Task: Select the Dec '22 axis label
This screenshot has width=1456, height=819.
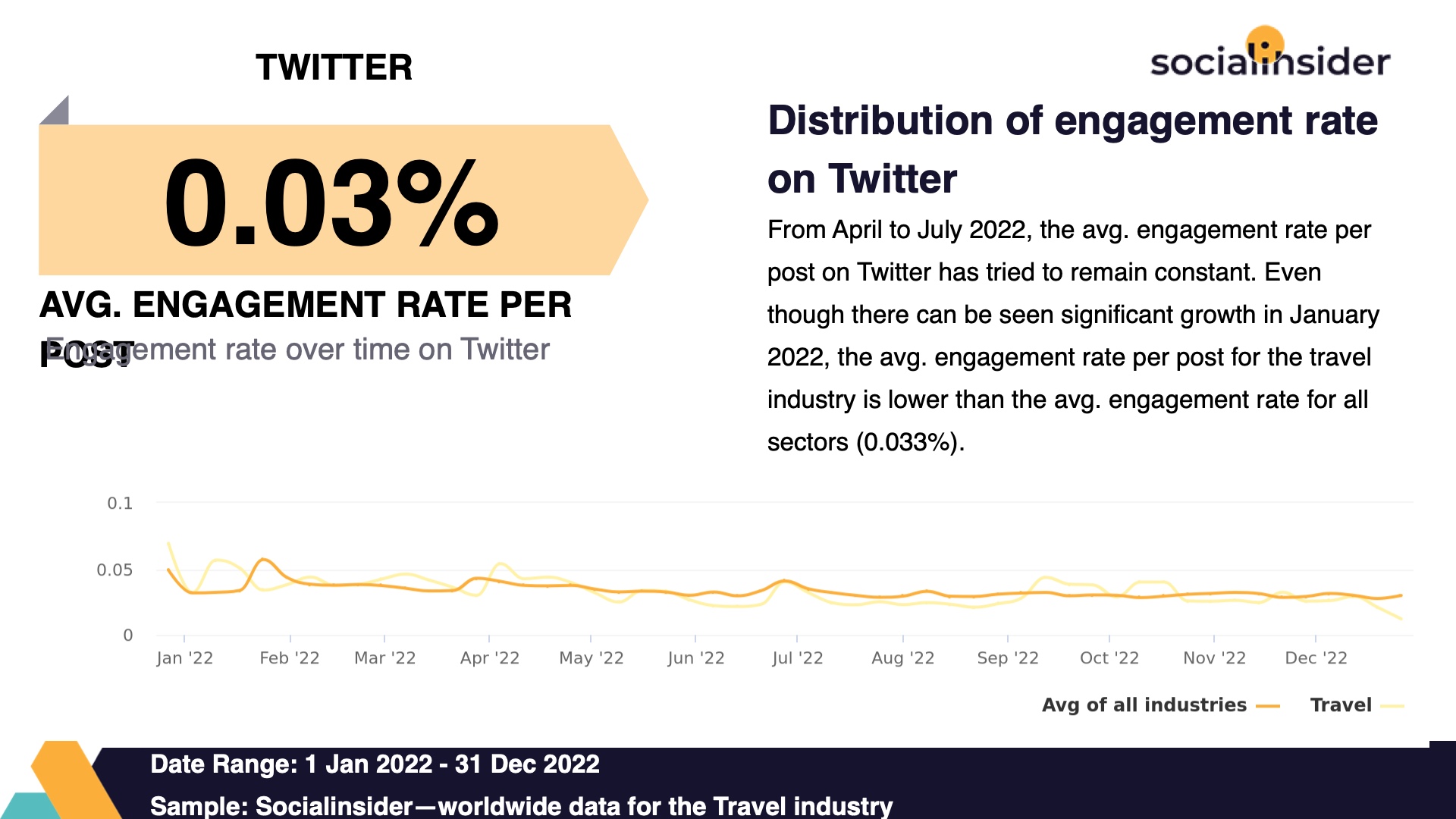Action: [x=1316, y=657]
